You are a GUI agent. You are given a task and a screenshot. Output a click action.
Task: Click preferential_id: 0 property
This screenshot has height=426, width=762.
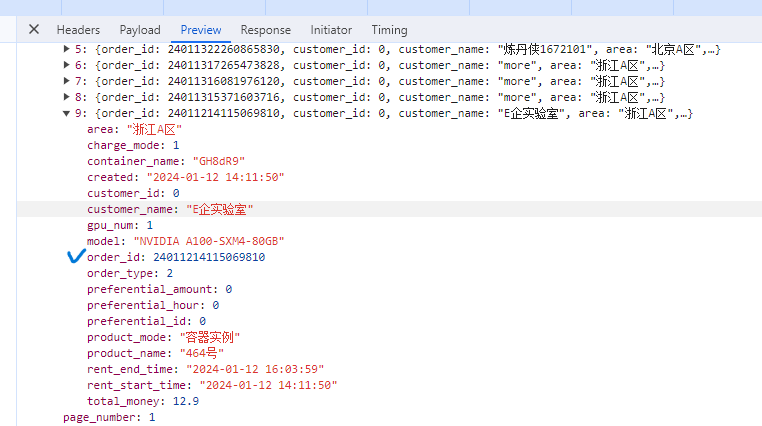[146, 321]
